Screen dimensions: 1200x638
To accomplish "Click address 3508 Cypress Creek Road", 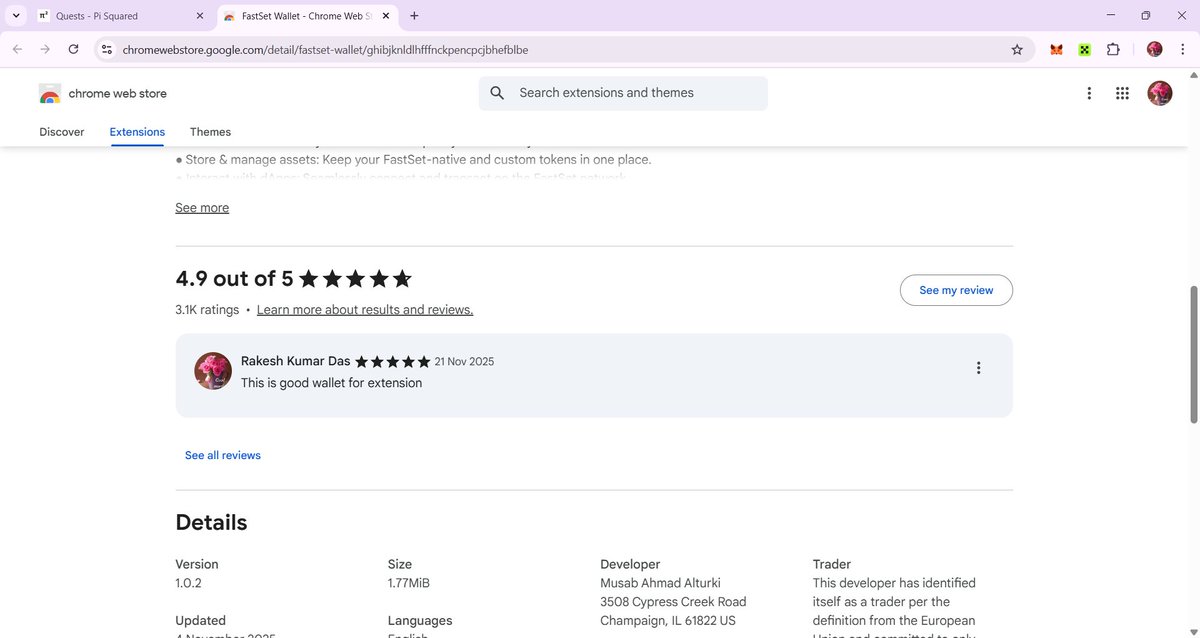I will click(673, 602).
